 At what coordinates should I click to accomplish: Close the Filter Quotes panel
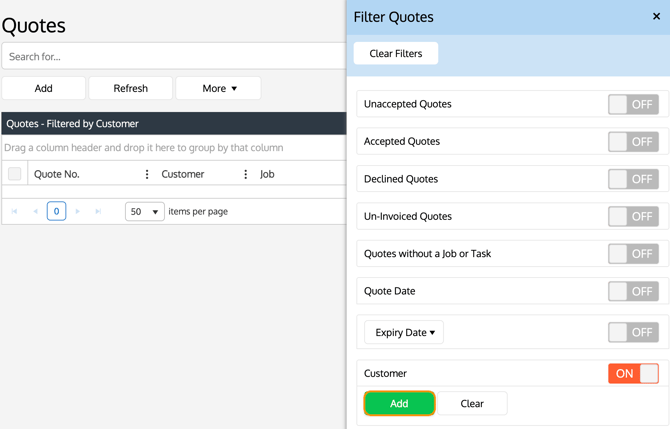pyautogui.click(x=656, y=17)
